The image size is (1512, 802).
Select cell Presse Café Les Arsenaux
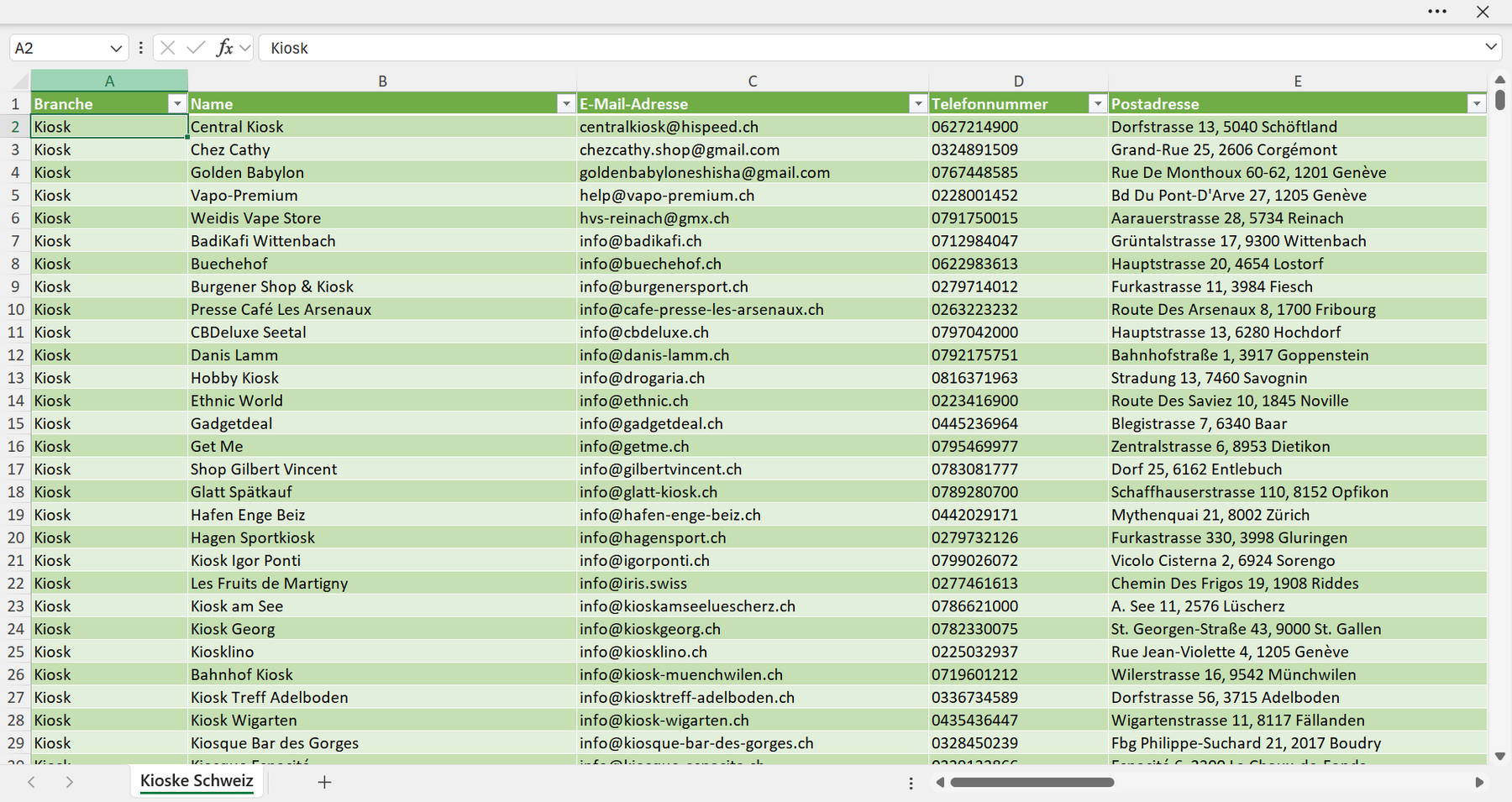click(382, 309)
